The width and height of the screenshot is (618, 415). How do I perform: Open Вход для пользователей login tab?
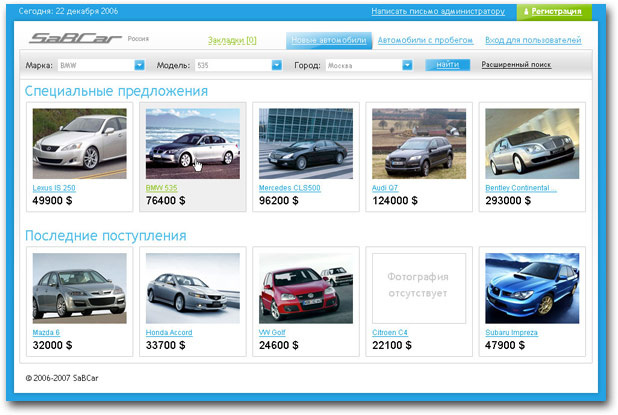(x=533, y=40)
